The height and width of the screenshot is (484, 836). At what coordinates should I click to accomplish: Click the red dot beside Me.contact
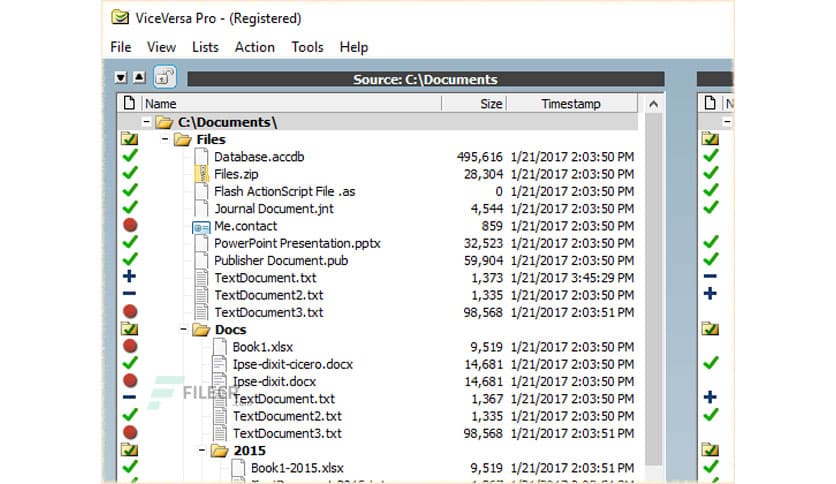(130, 225)
